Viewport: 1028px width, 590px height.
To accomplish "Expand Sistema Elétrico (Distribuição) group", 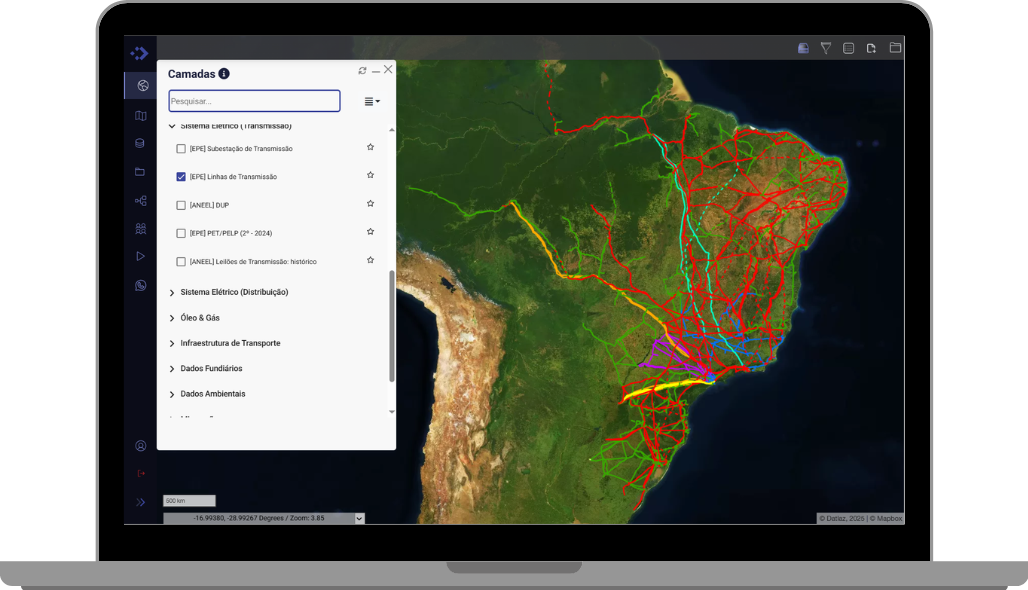I will tap(172, 292).
